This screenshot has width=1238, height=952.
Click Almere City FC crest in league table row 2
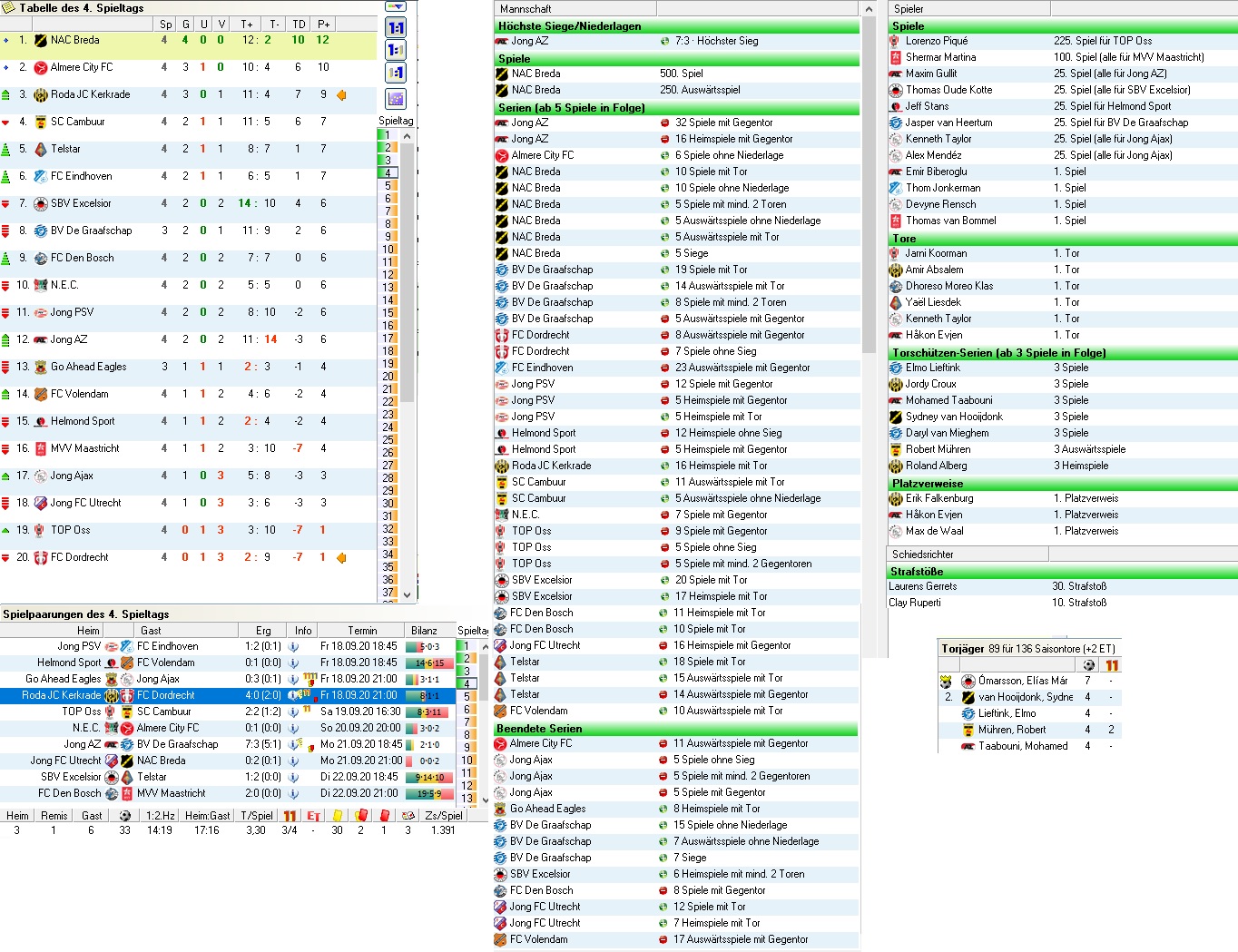click(x=41, y=67)
